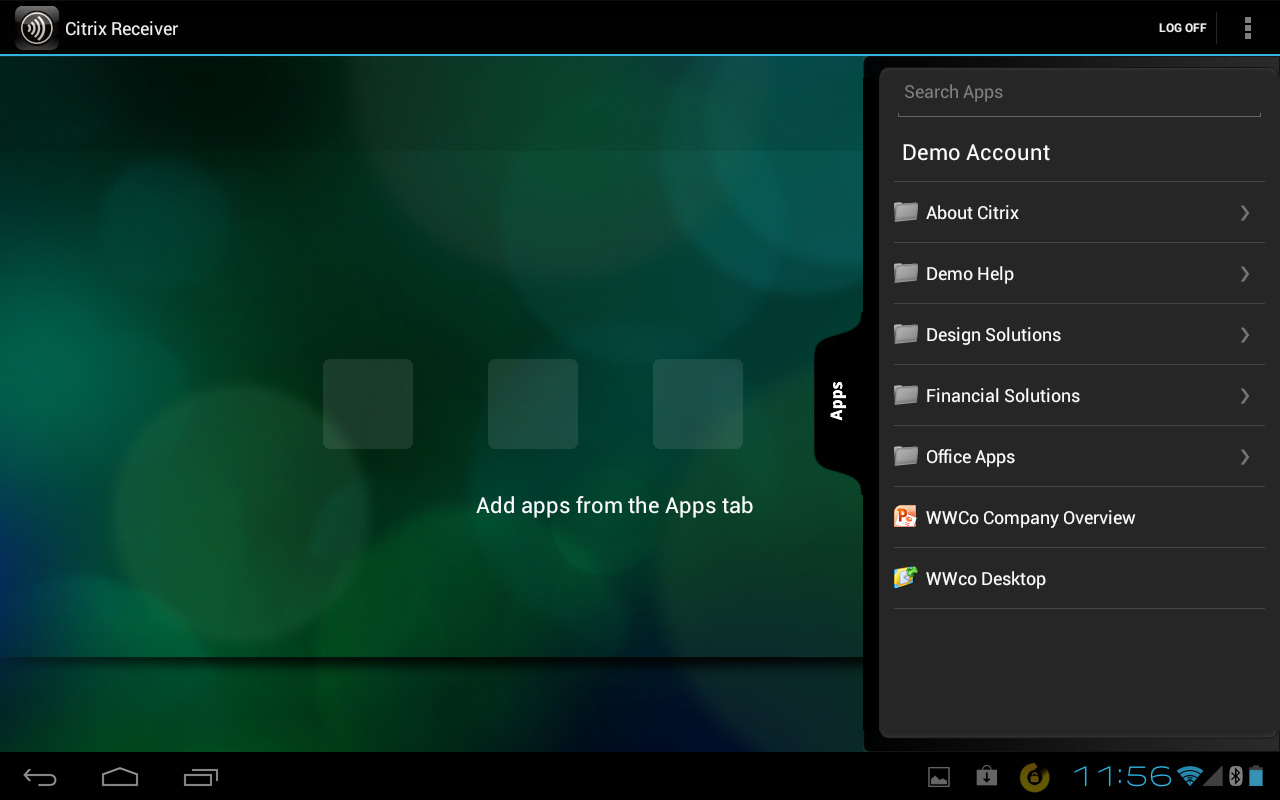Expand Demo Help using its chevron
Image resolution: width=1280 pixels, height=800 pixels.
pyautogui.click(x=1245, y=274)
